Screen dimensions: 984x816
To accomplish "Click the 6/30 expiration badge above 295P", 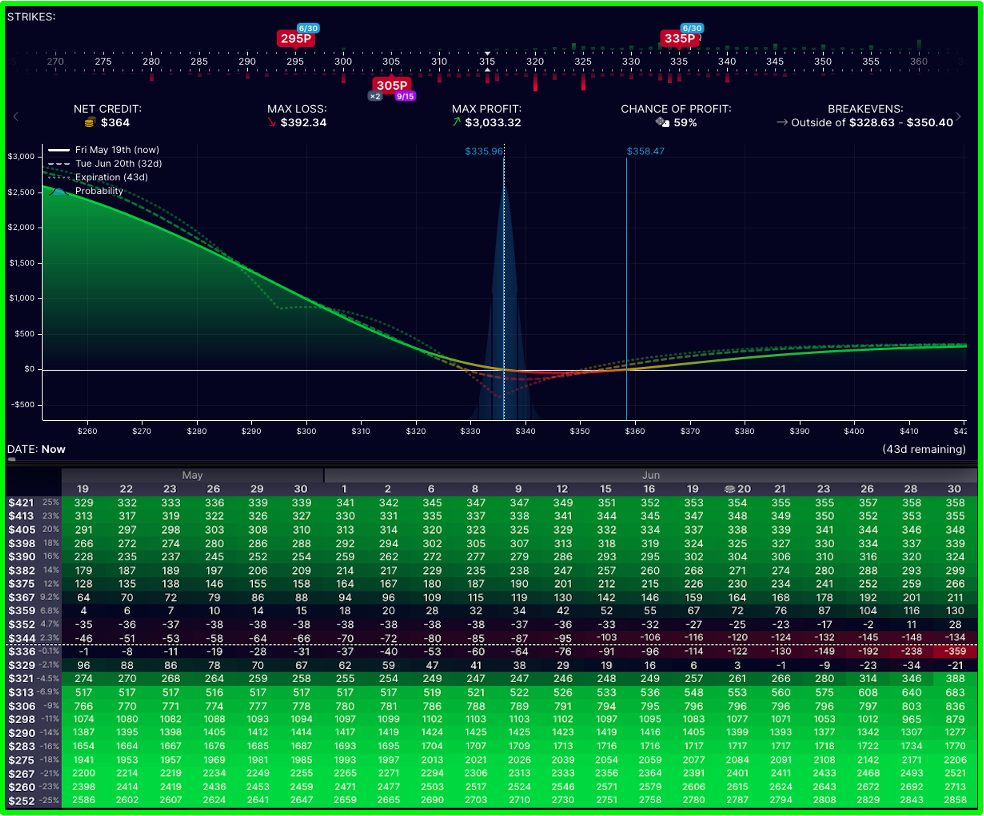I will pos(308,28).
